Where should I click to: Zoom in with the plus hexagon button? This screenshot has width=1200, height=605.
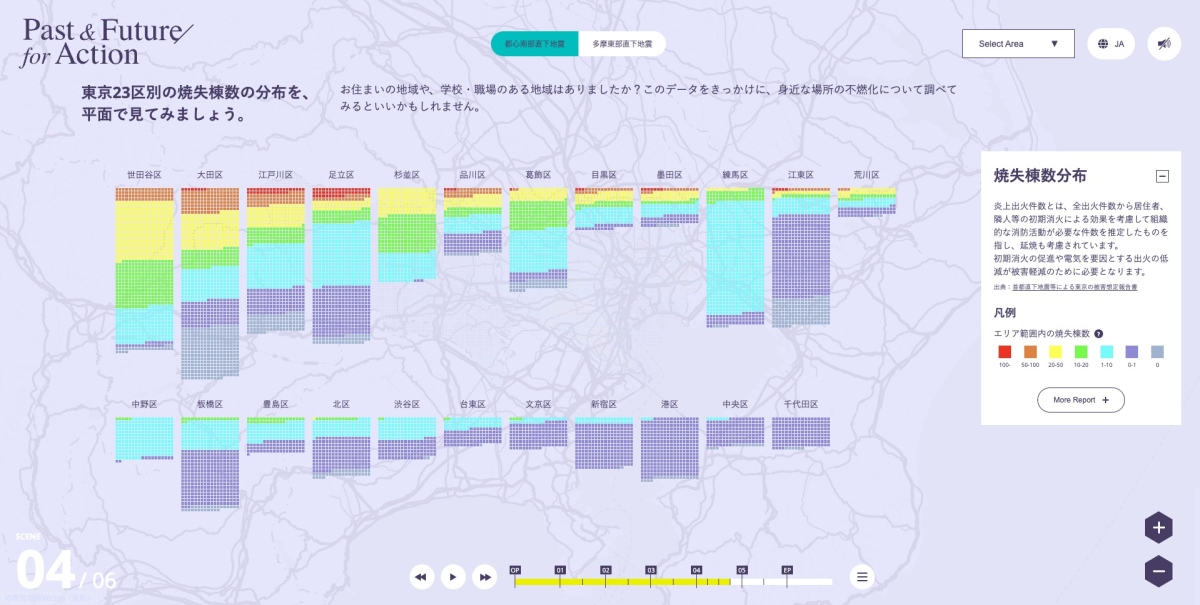tap(1158, 527)
